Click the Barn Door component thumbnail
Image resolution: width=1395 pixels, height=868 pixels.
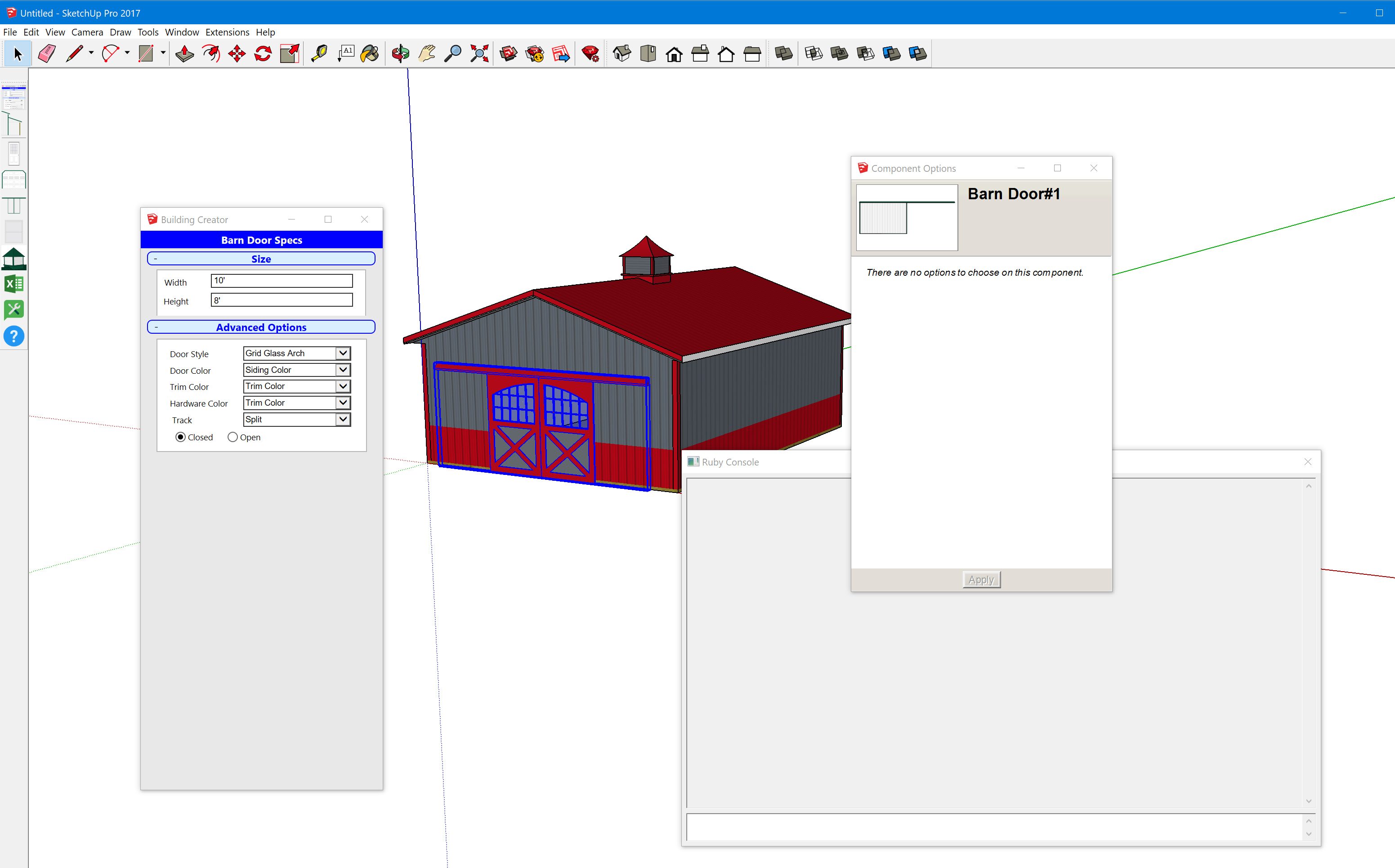[x=907, y=218]
